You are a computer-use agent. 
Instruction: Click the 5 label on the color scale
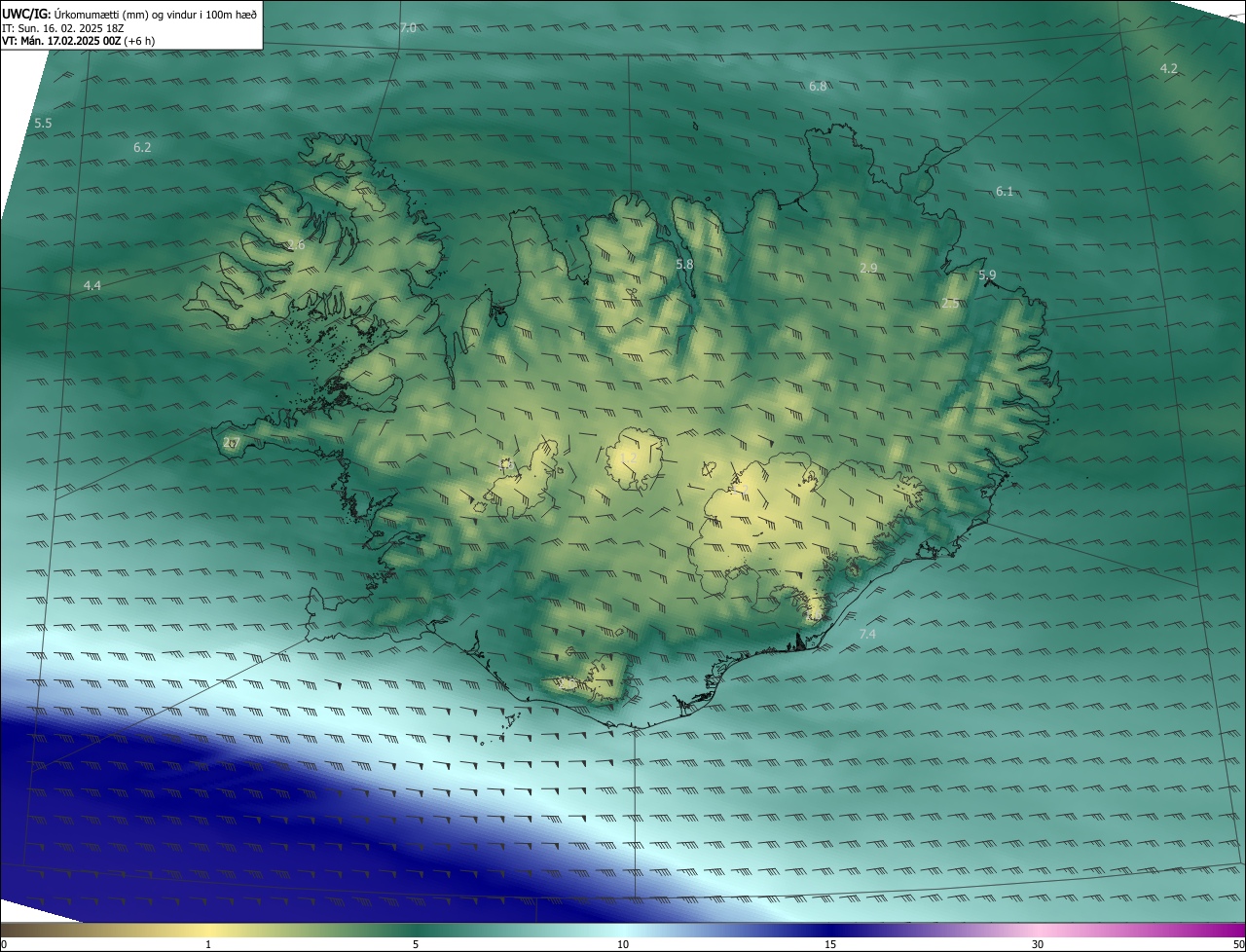(x=416, y=944)
